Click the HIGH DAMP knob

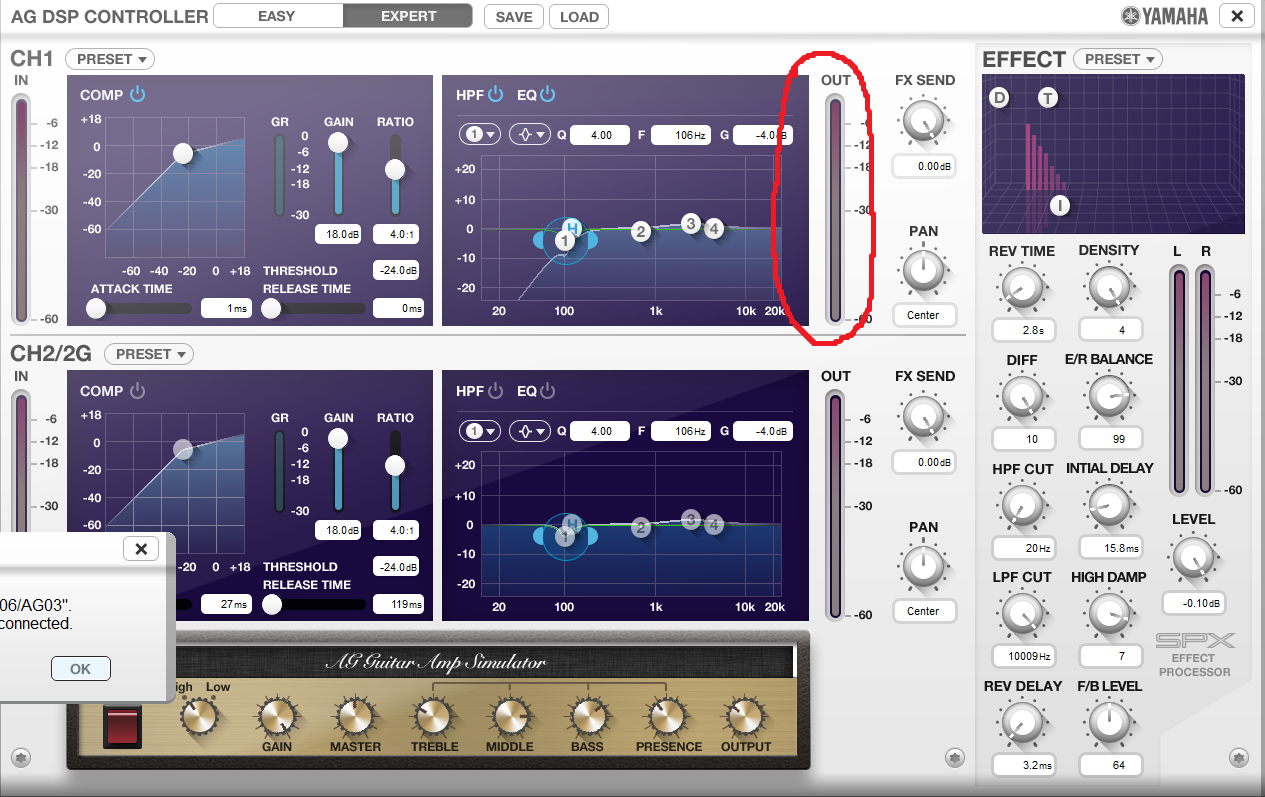tap(1108, 615)
